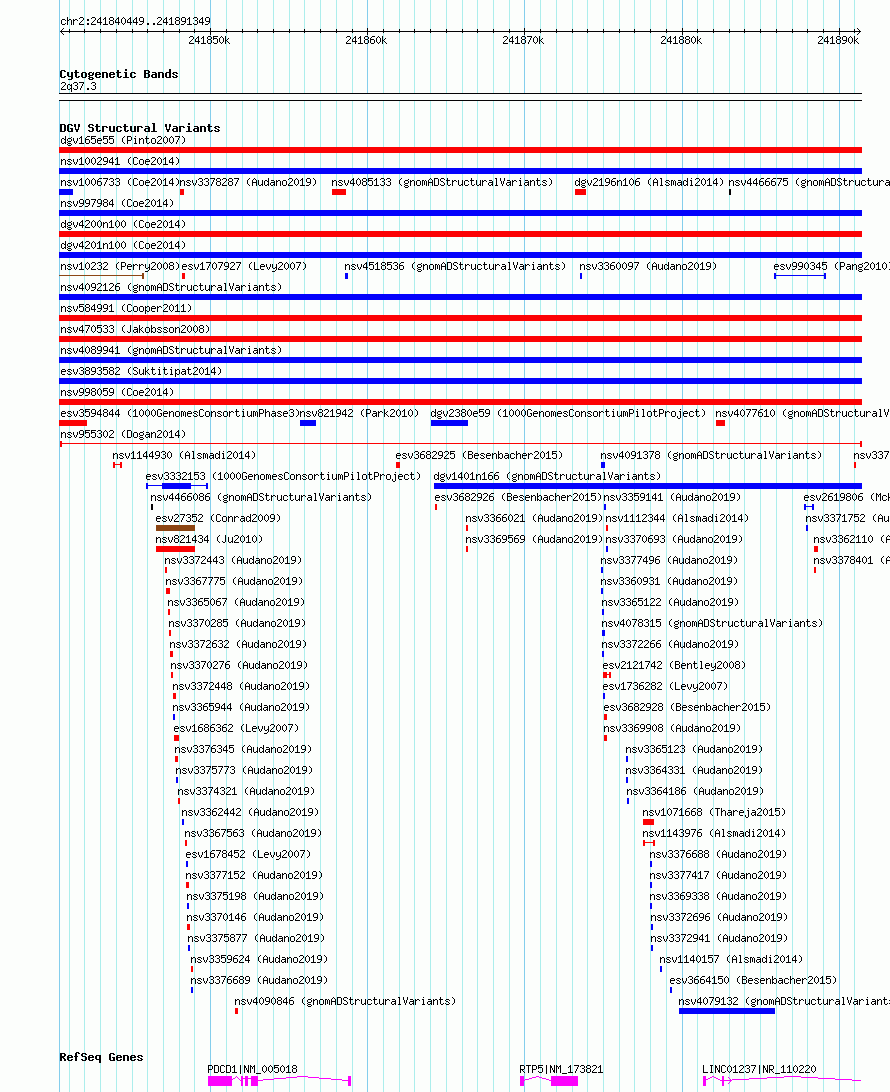890x1092 pixels.
Task: Click nsv1143976 (Alsmadi2014) label
Action: point(714,832)
